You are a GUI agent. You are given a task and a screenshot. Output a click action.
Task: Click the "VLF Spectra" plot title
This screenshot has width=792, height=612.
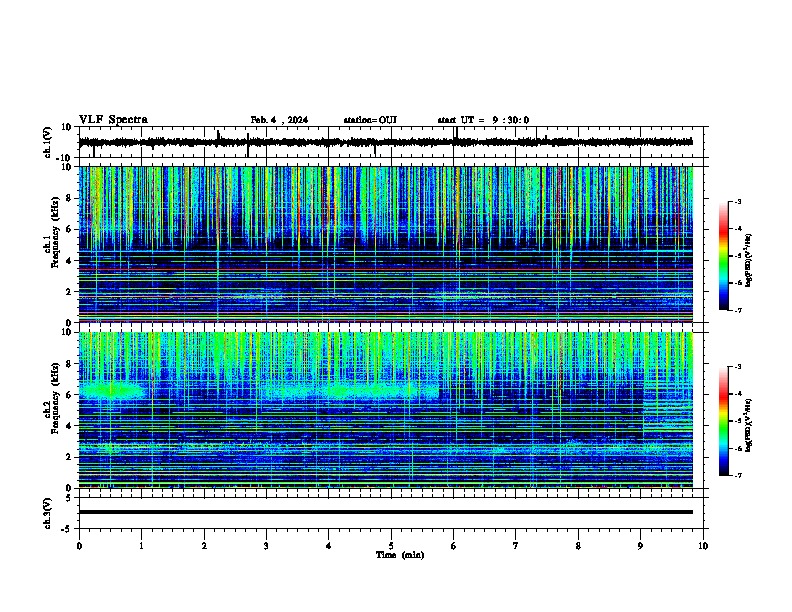click(113, 120)
